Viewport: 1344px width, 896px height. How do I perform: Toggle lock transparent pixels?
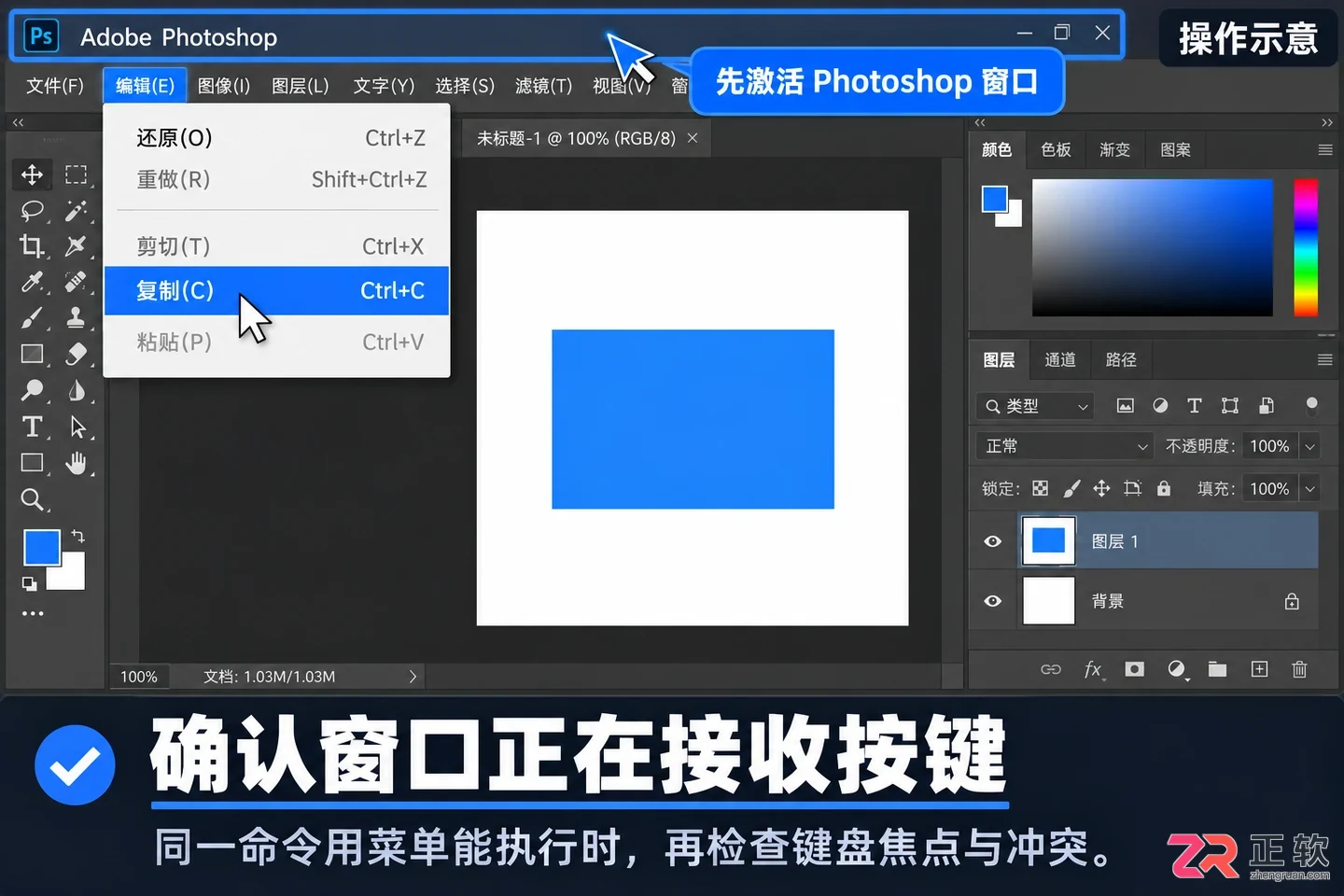click(1040, 488)
